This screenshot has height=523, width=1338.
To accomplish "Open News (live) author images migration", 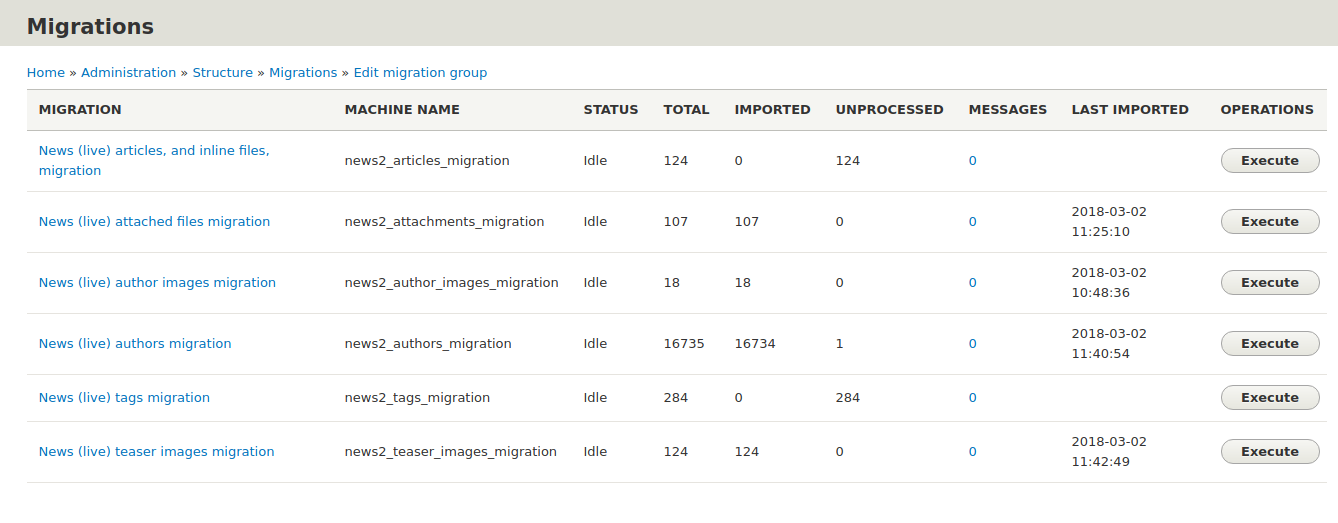I will 157,283.
